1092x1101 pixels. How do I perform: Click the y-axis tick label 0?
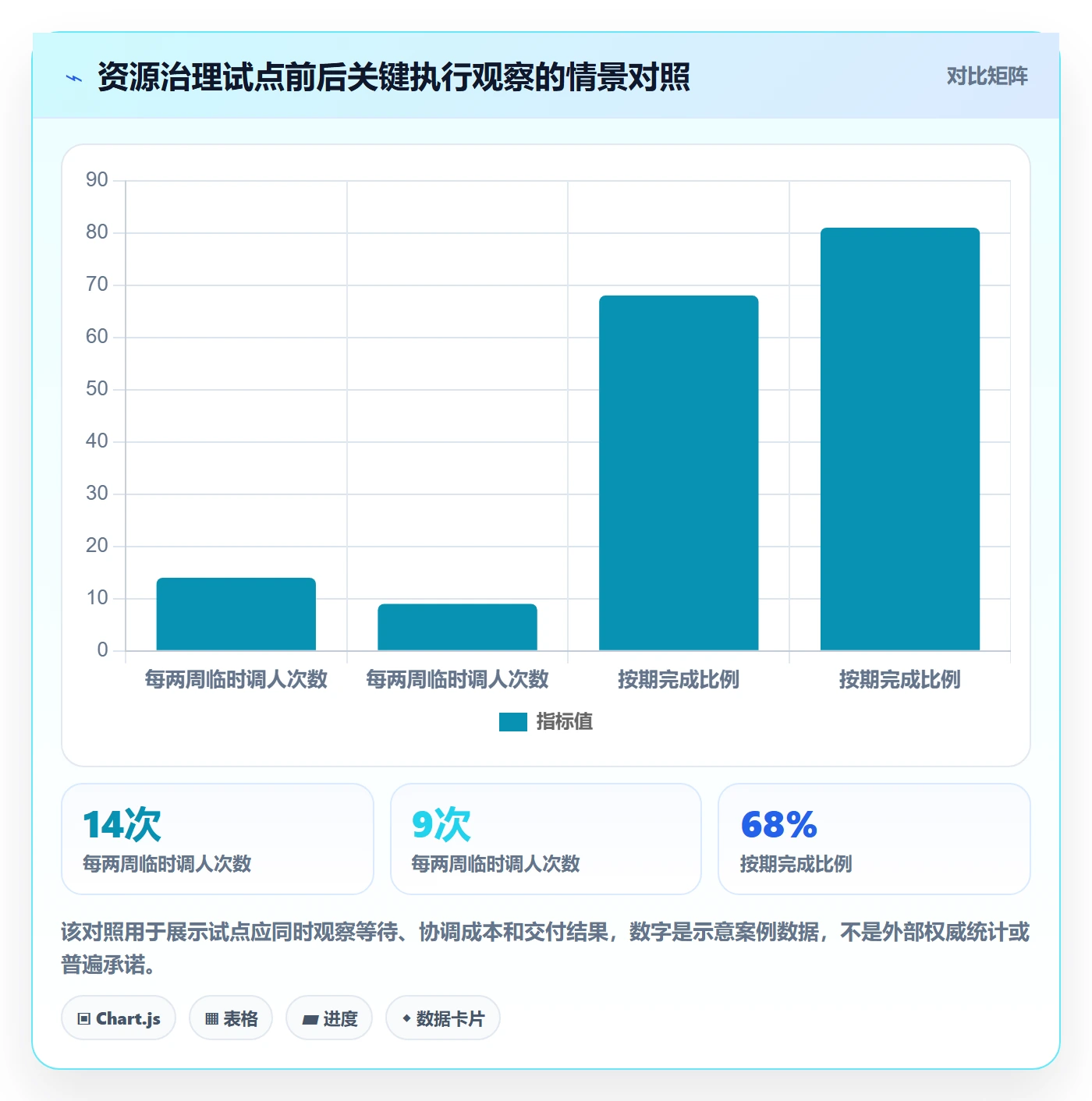[x=102, y=650]
